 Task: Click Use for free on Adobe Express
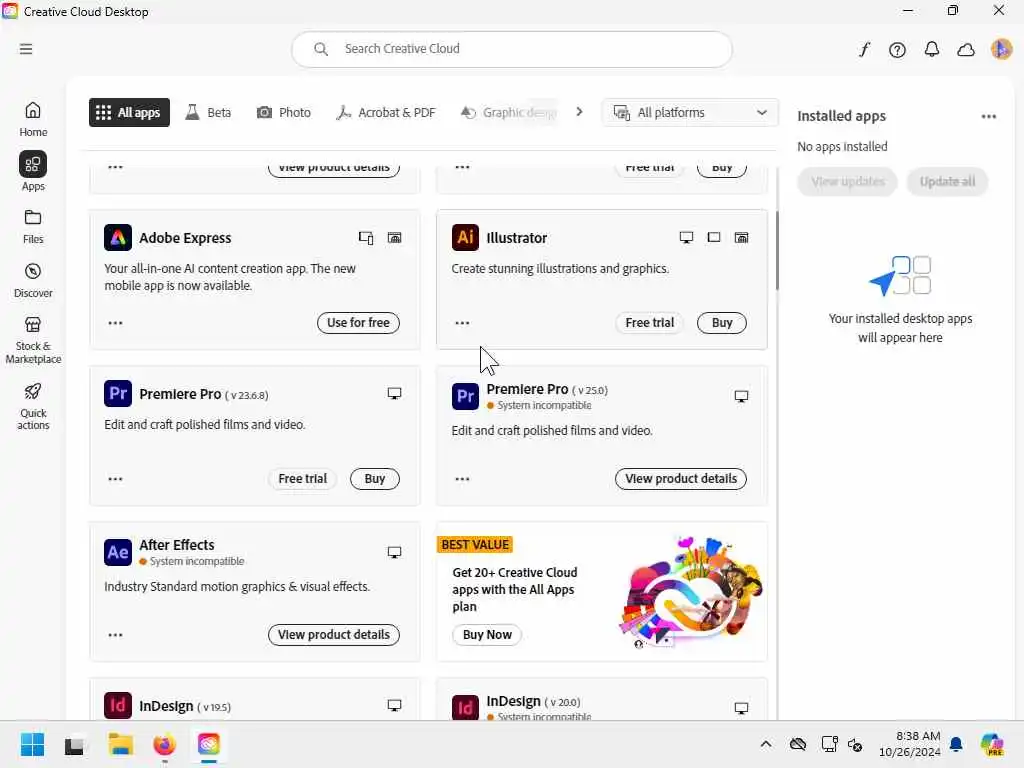[358, 323]
